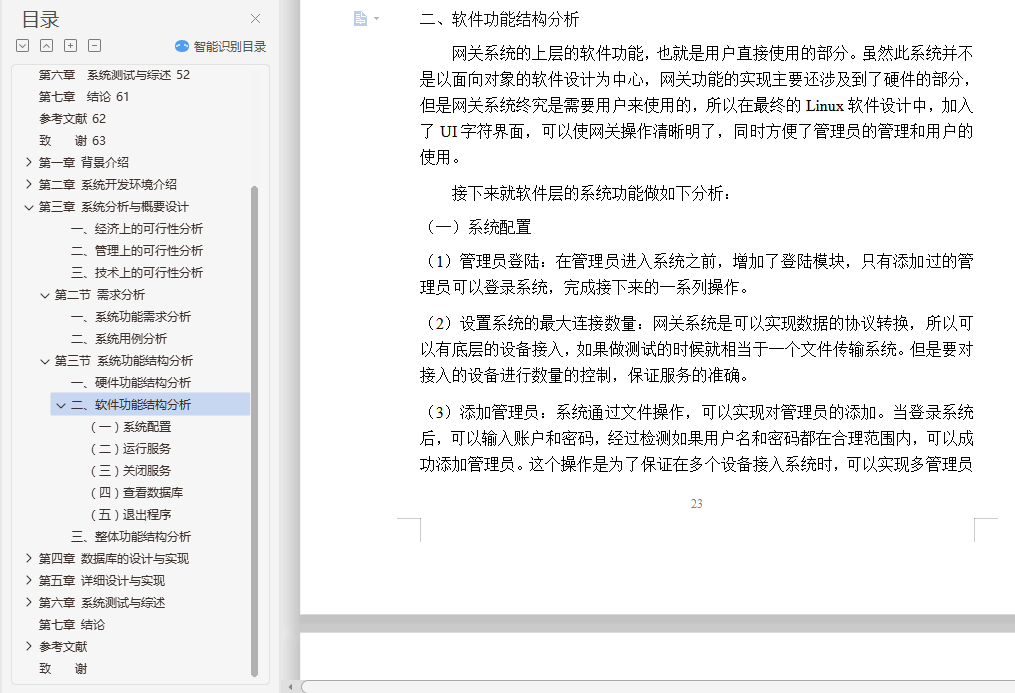Select highlighted 二、软件功能结构分析 text

[x=131, y=405]
